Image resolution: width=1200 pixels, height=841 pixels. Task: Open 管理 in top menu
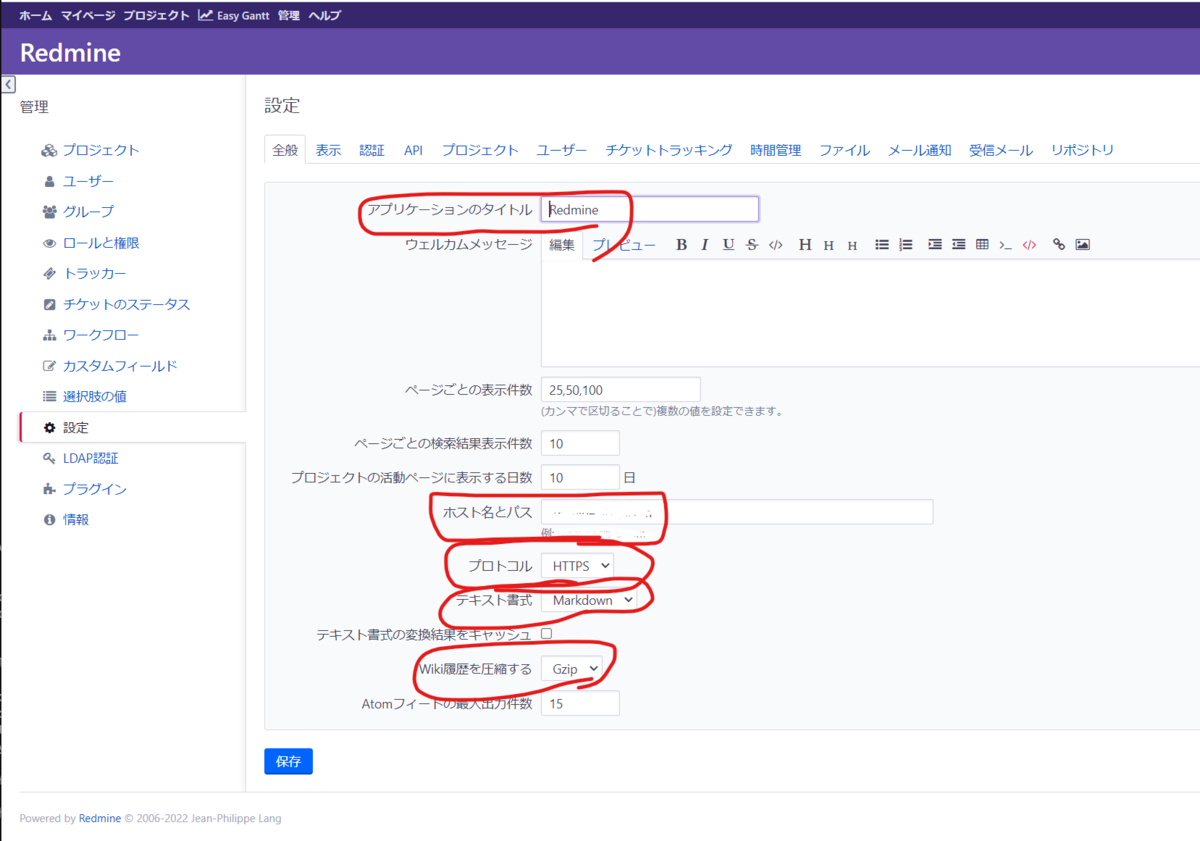[288, 15]
